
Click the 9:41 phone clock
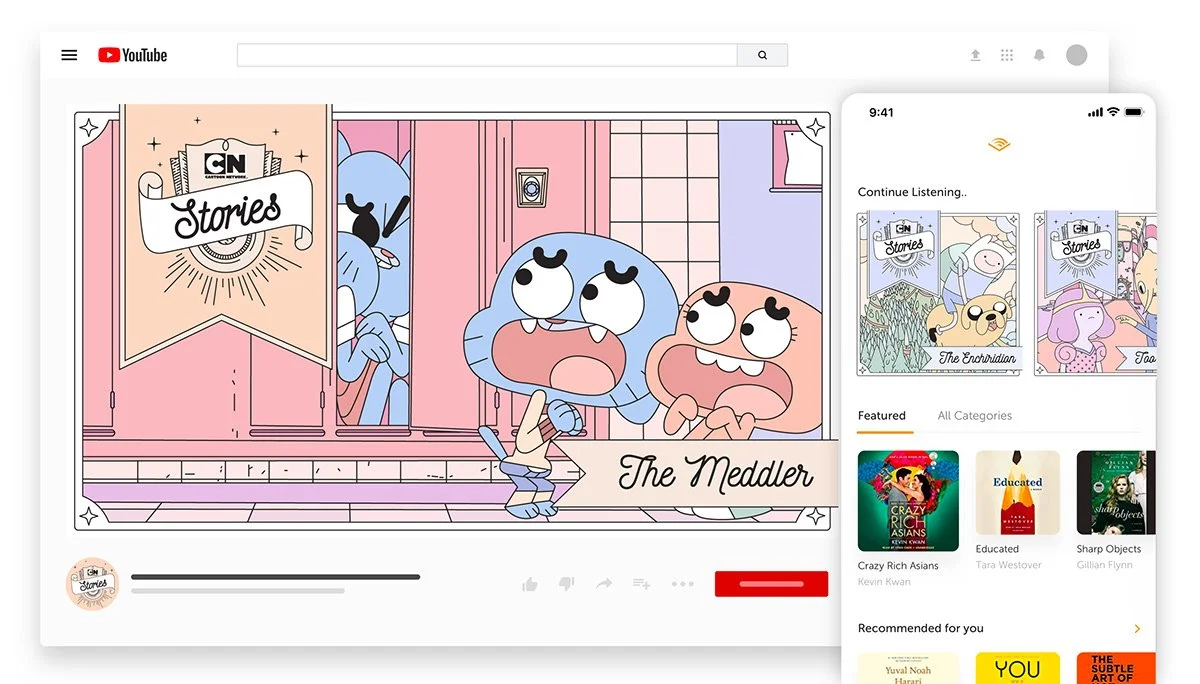pyautogui.click(x=881, y=112)
